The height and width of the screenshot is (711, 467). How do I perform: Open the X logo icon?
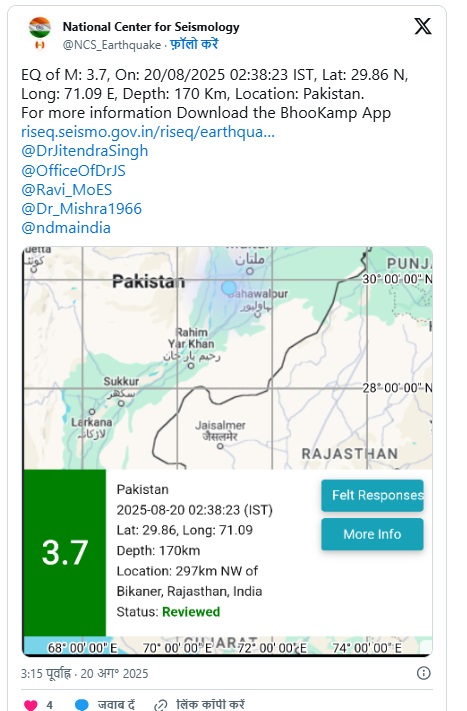(423, 26)
